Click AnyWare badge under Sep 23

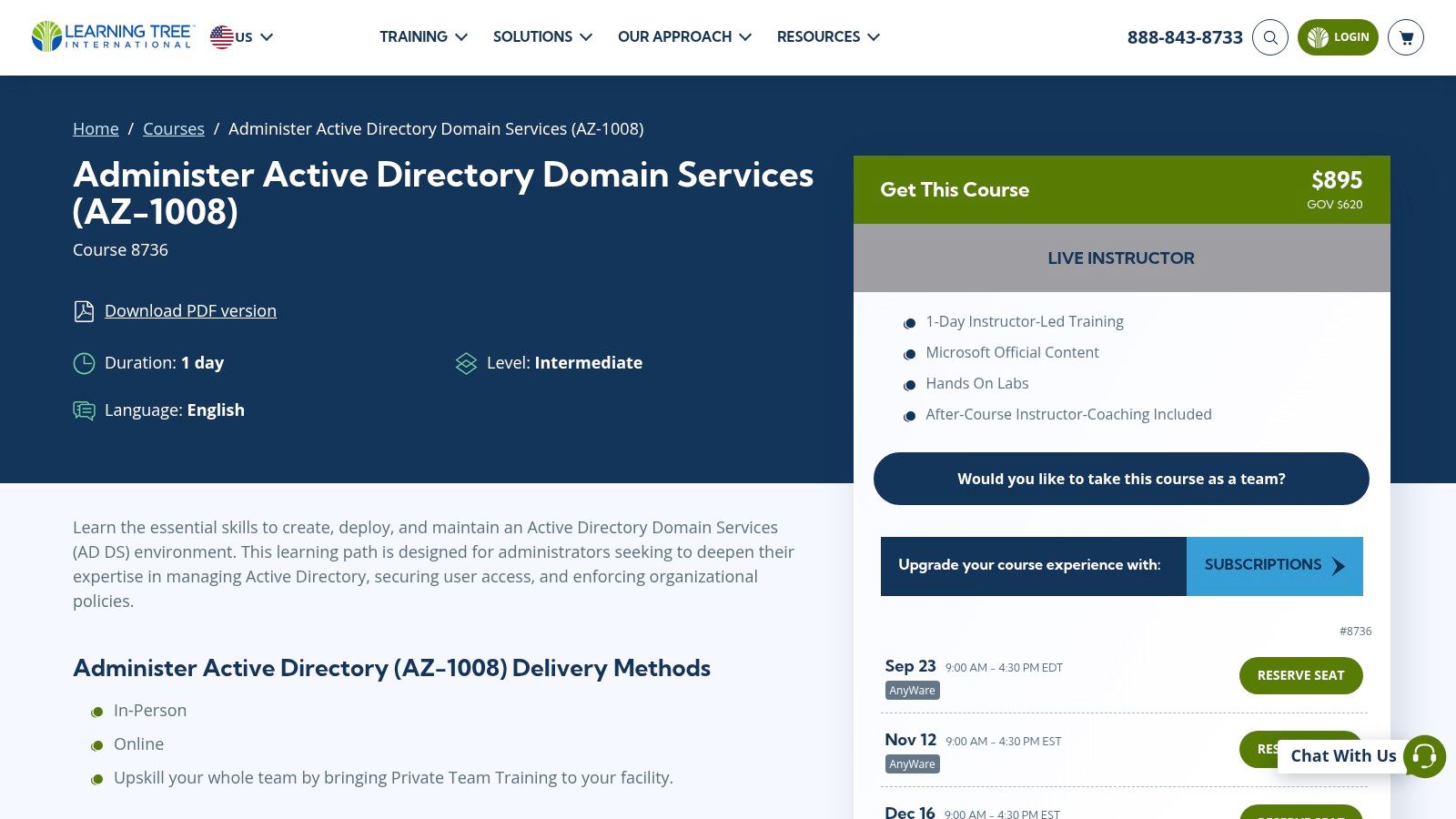click(912, 691)
